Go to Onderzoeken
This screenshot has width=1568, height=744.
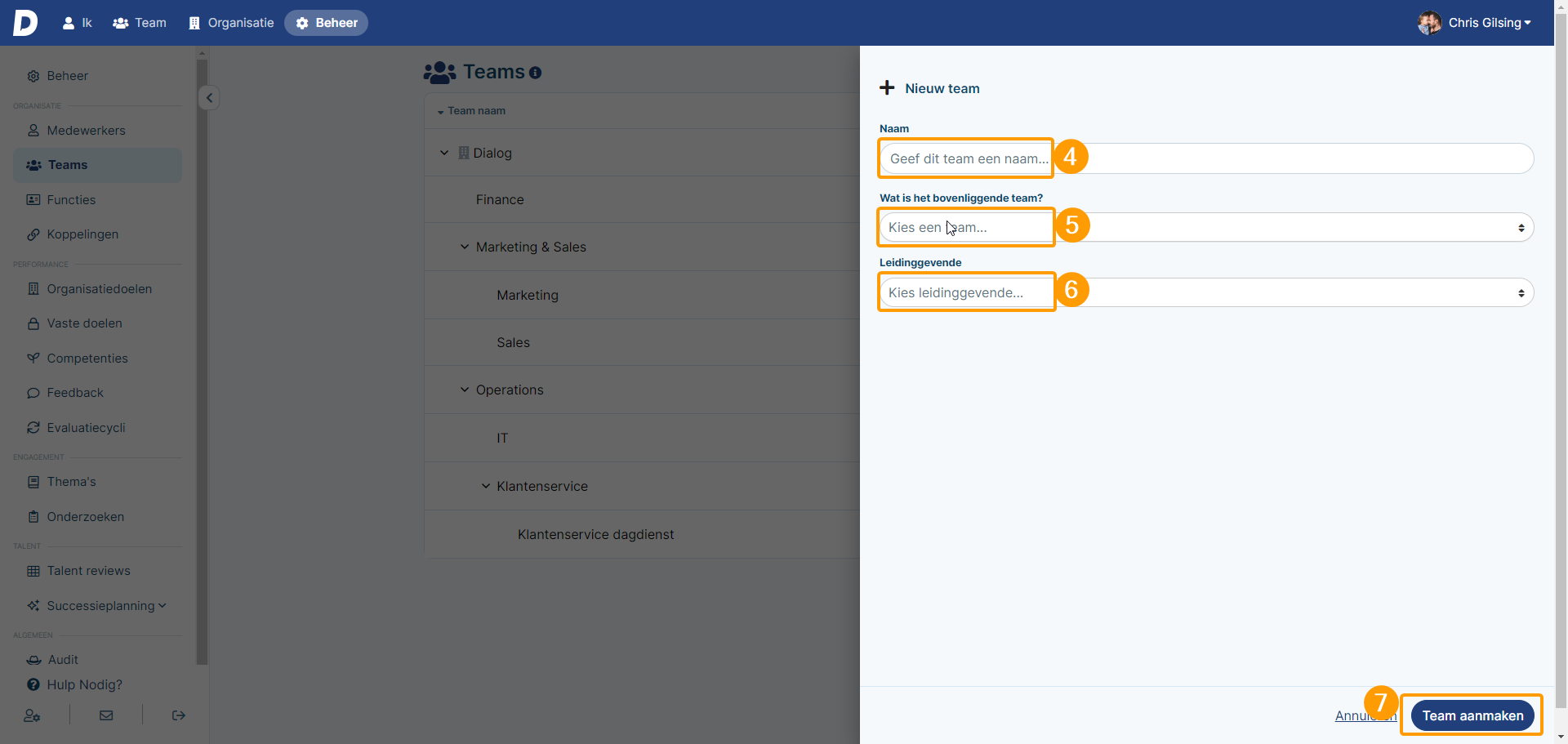[x=85, y=517]
